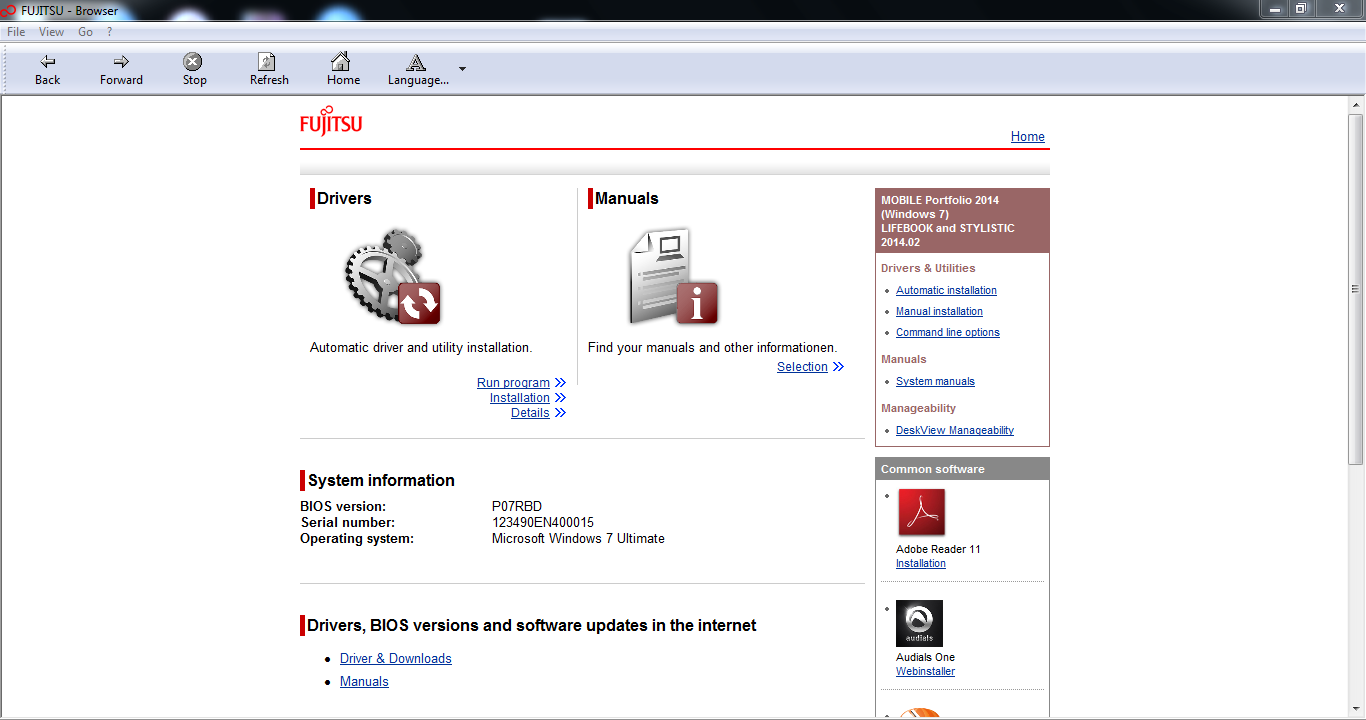Open System manuals sidebar link
Viewport: 1366px width, 720px height.
point(935,381)
